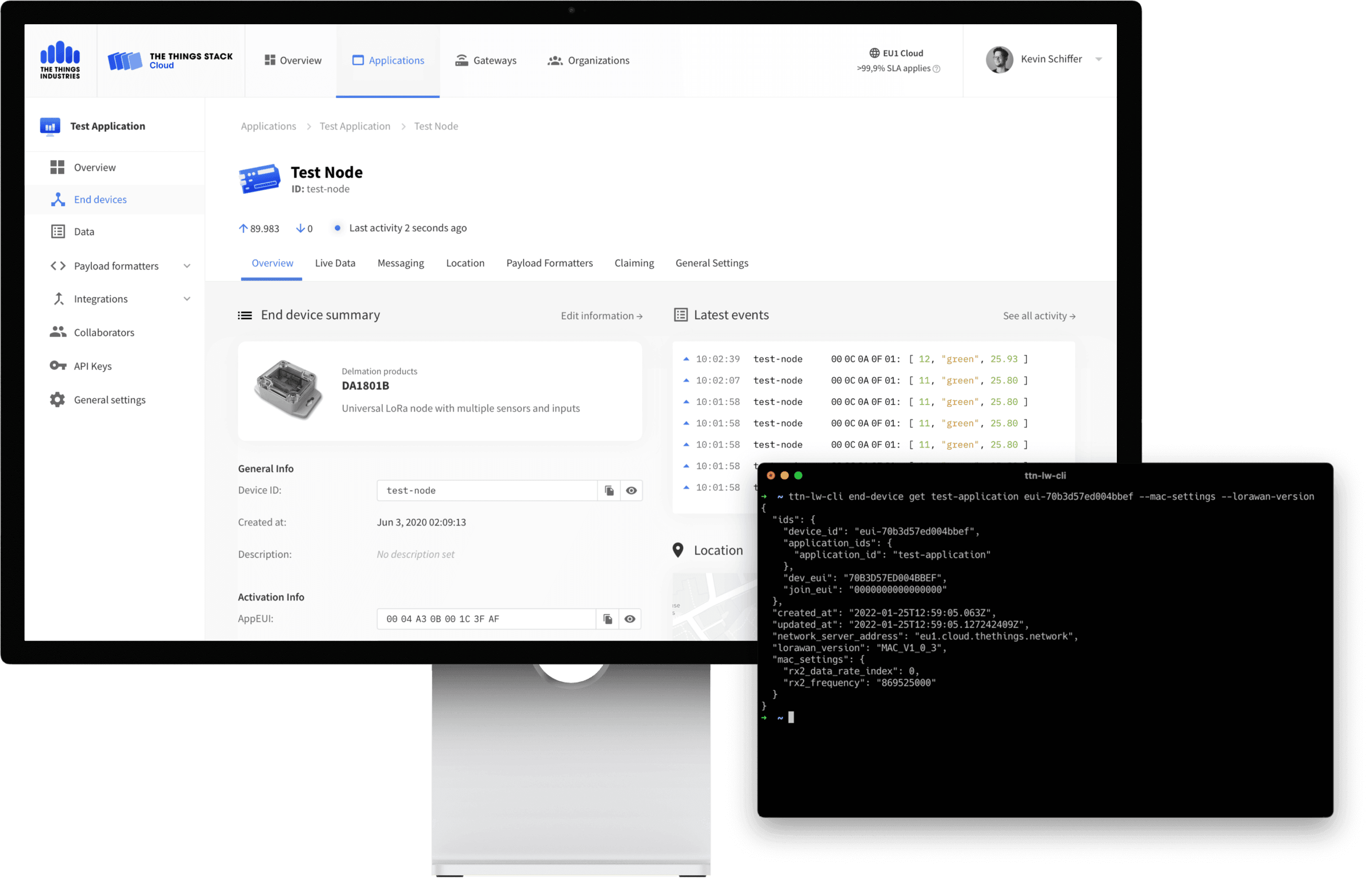The width and height of the screenshot is (1372, 878).
Task: Click the Test Node device icon
Action: (259, 179)
